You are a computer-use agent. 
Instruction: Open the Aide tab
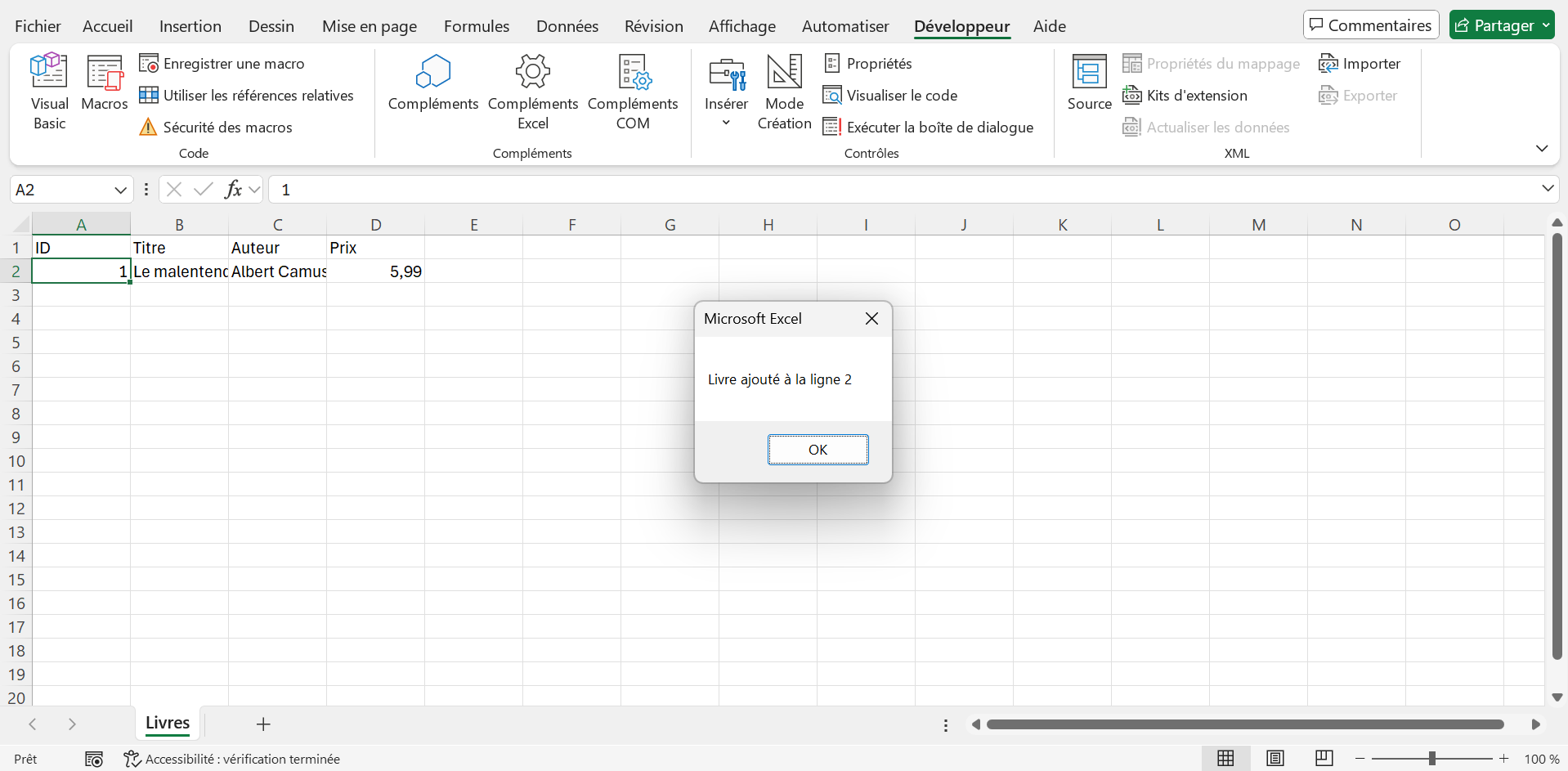pyautogui.click(x=1050, y=26)
